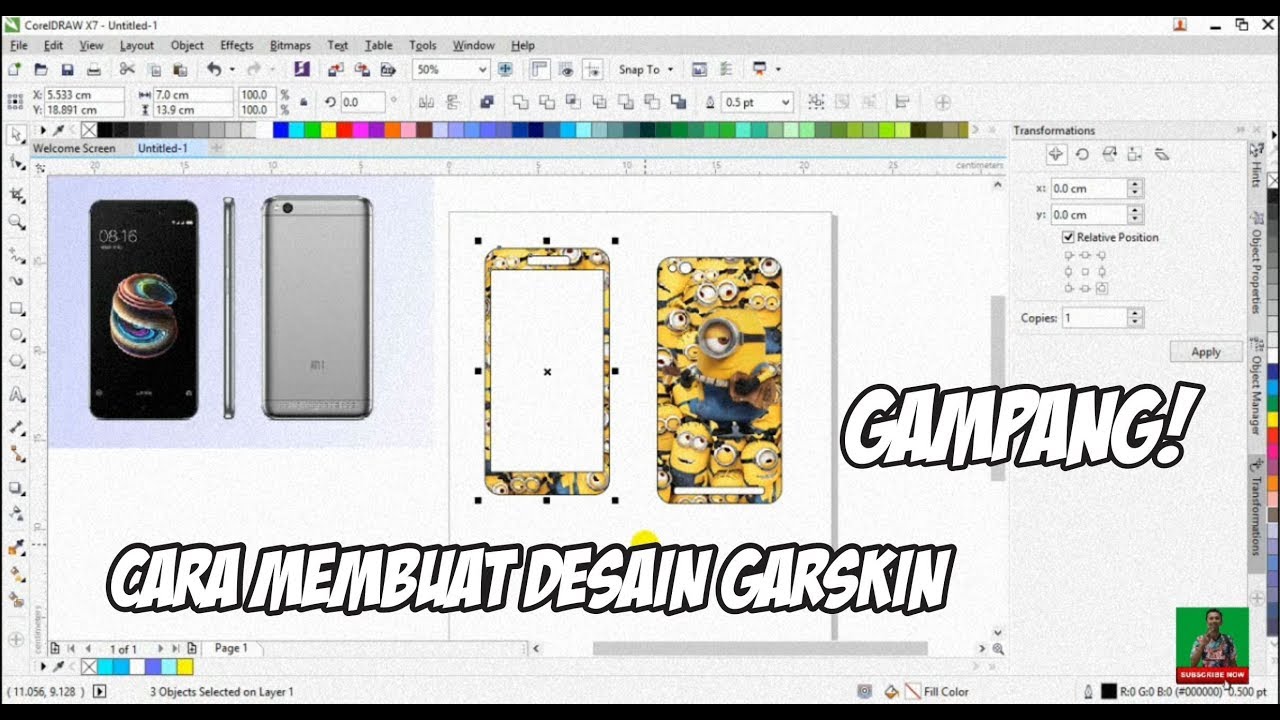The image size is (1280, 720).
Task: Select the Shape tool in toolbox
Action: (16, 162)
